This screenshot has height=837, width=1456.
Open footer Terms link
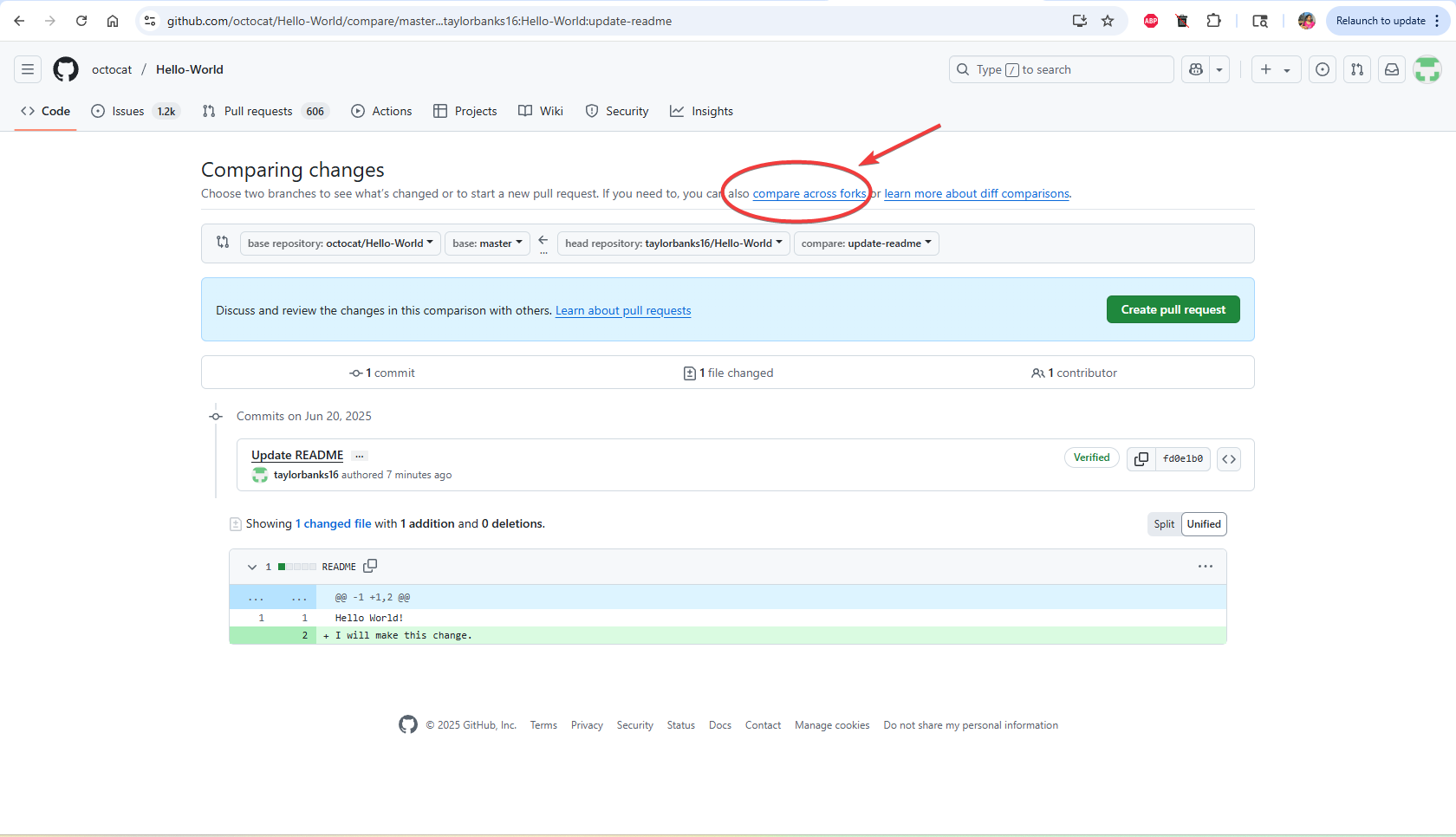[x=543, y=725]
